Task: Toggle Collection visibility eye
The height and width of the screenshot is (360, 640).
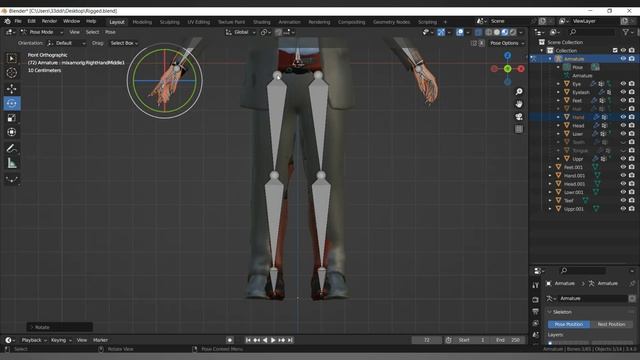Action: tap(623, 51)
